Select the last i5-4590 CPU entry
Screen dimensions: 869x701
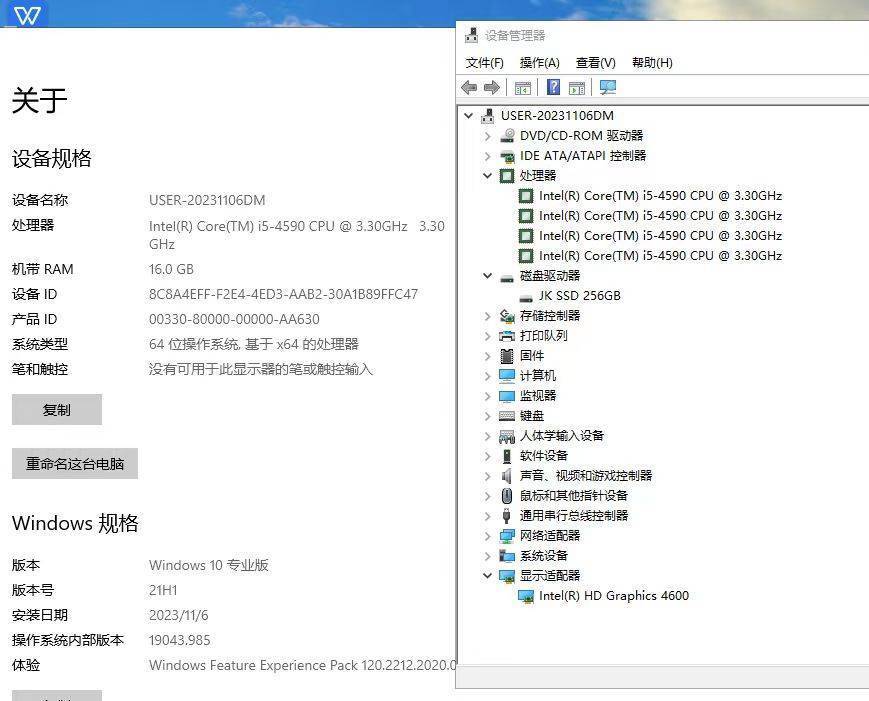pyautogui.click(x=661, y=255)
